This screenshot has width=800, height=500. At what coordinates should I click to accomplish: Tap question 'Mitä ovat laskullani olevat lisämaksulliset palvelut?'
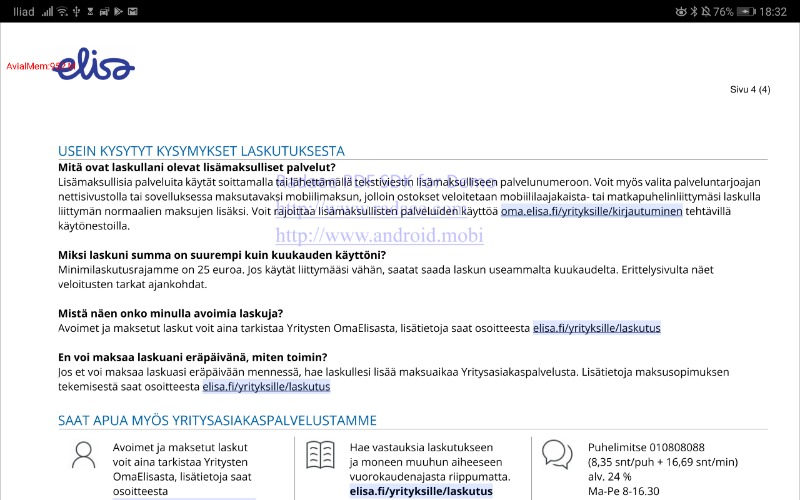[197, 167]
